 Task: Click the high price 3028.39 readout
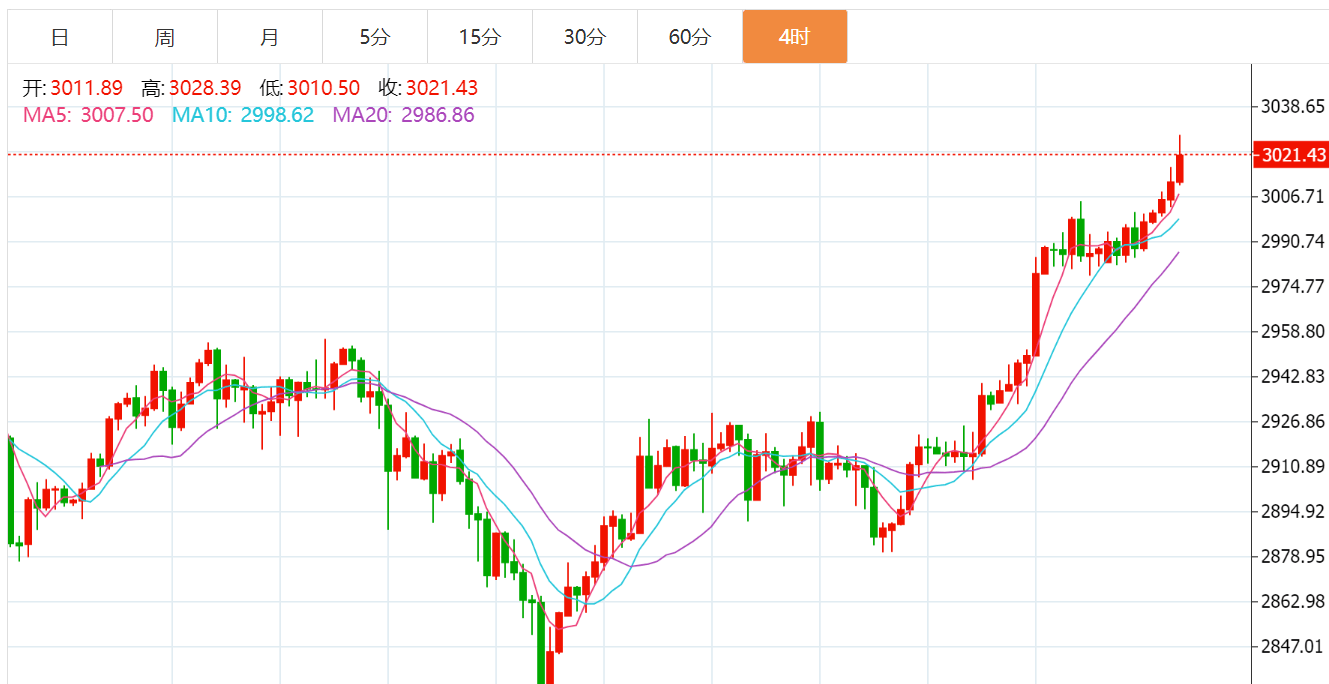tap(204, 88)
